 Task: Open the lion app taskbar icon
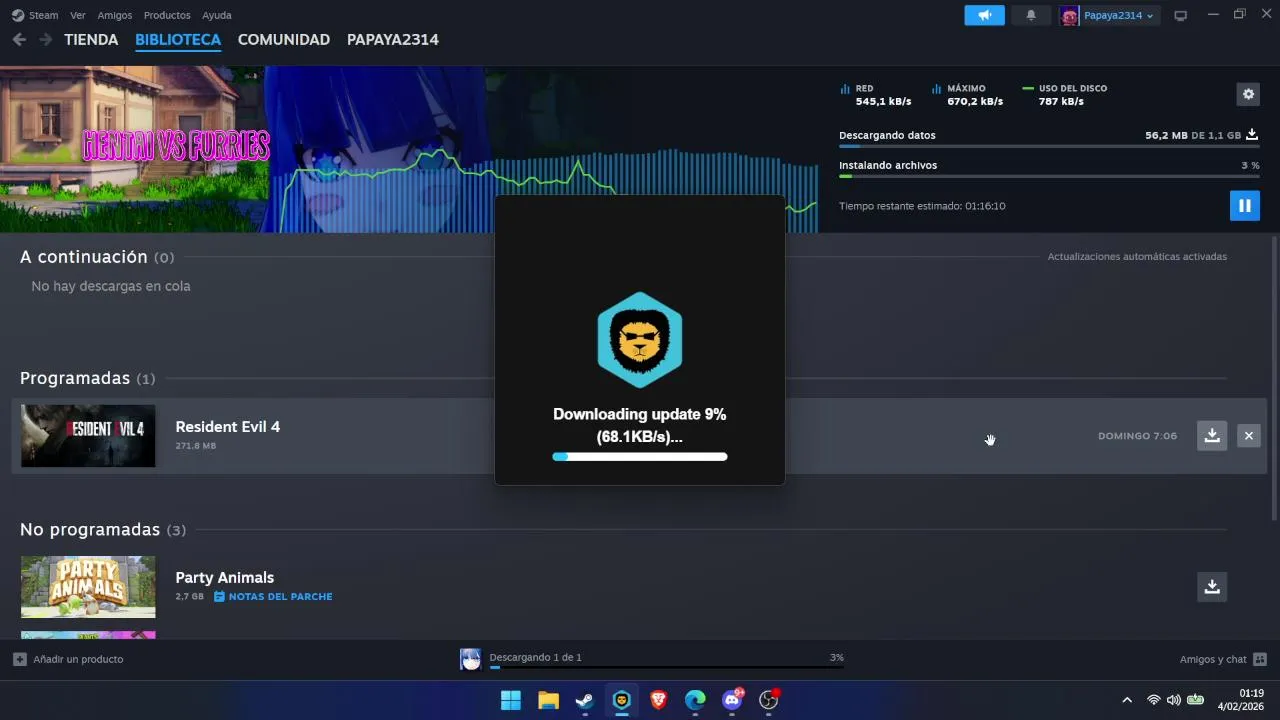(622, 700)
